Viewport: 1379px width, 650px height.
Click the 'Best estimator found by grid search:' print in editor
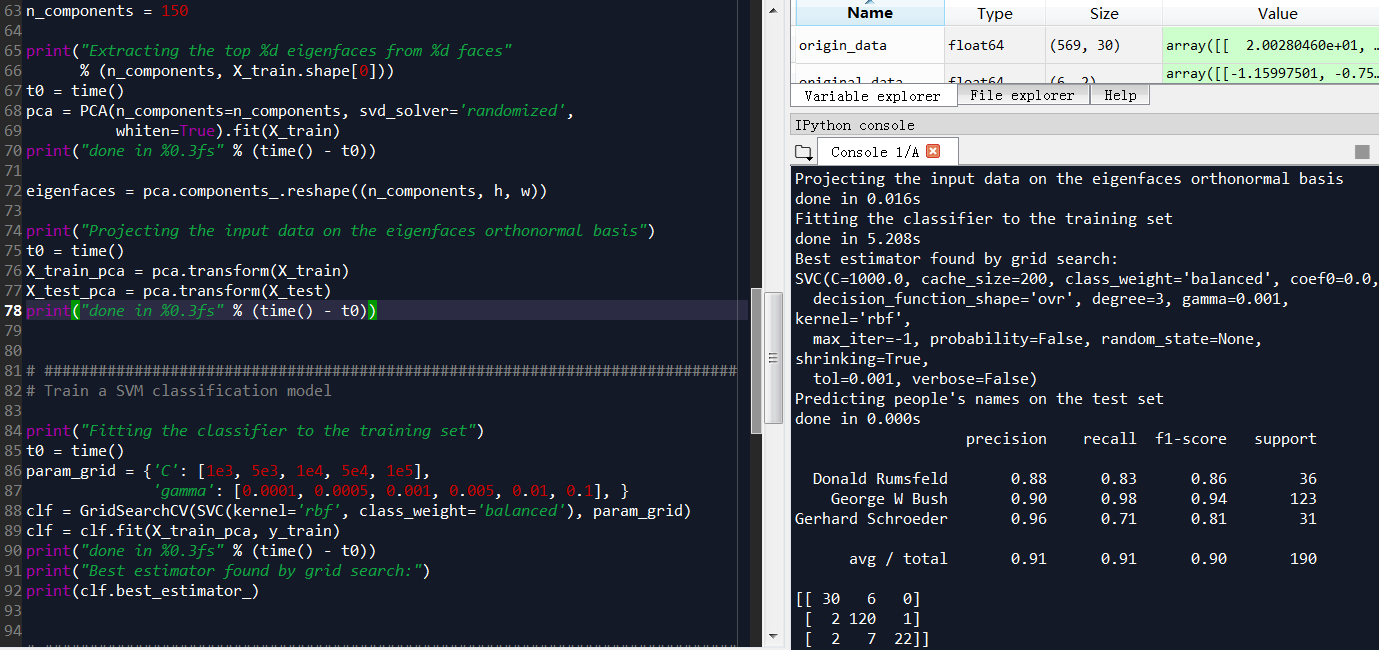[x=228, y=571]
